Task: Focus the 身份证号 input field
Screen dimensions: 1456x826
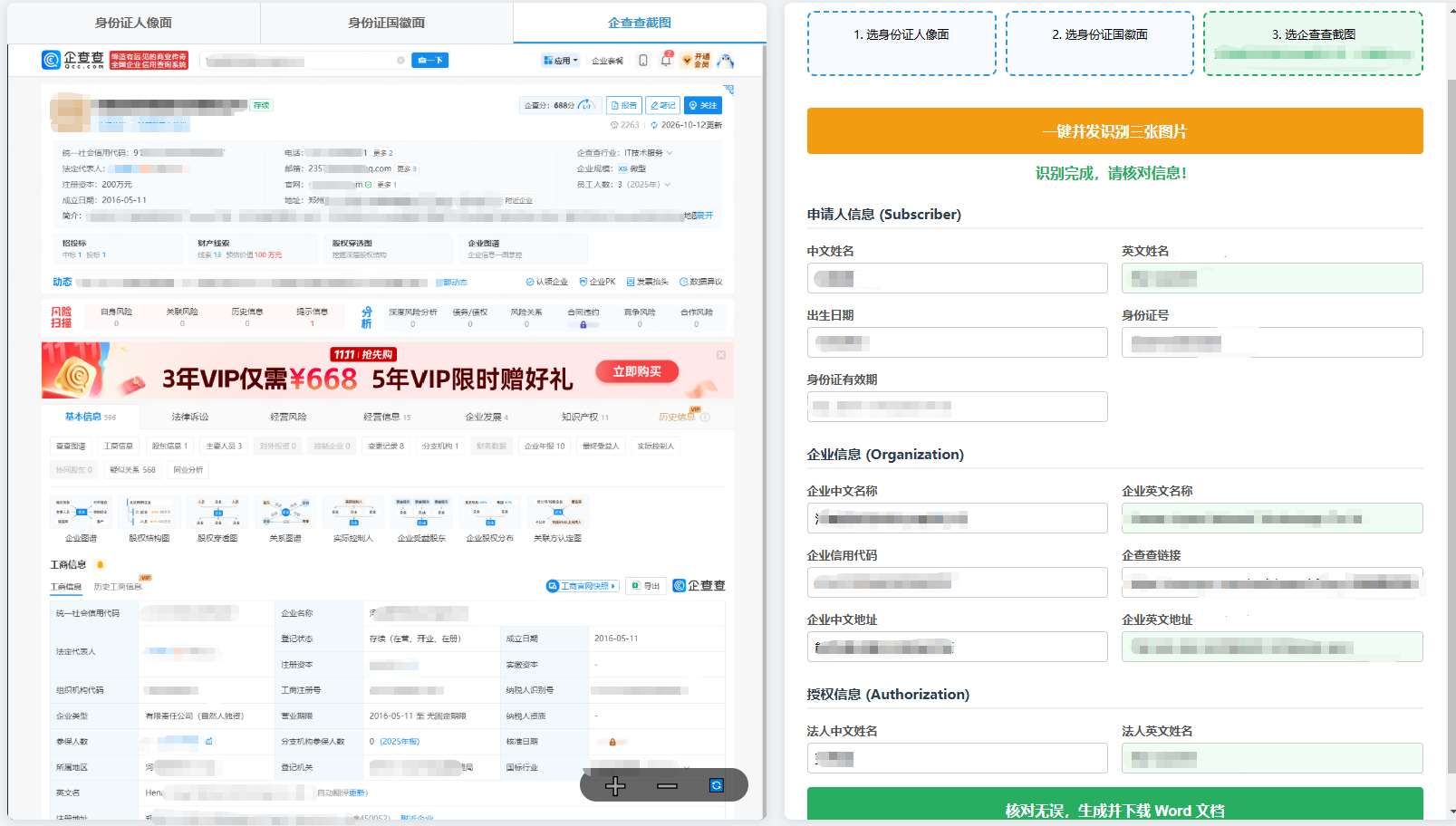Action: [1272, 342]
